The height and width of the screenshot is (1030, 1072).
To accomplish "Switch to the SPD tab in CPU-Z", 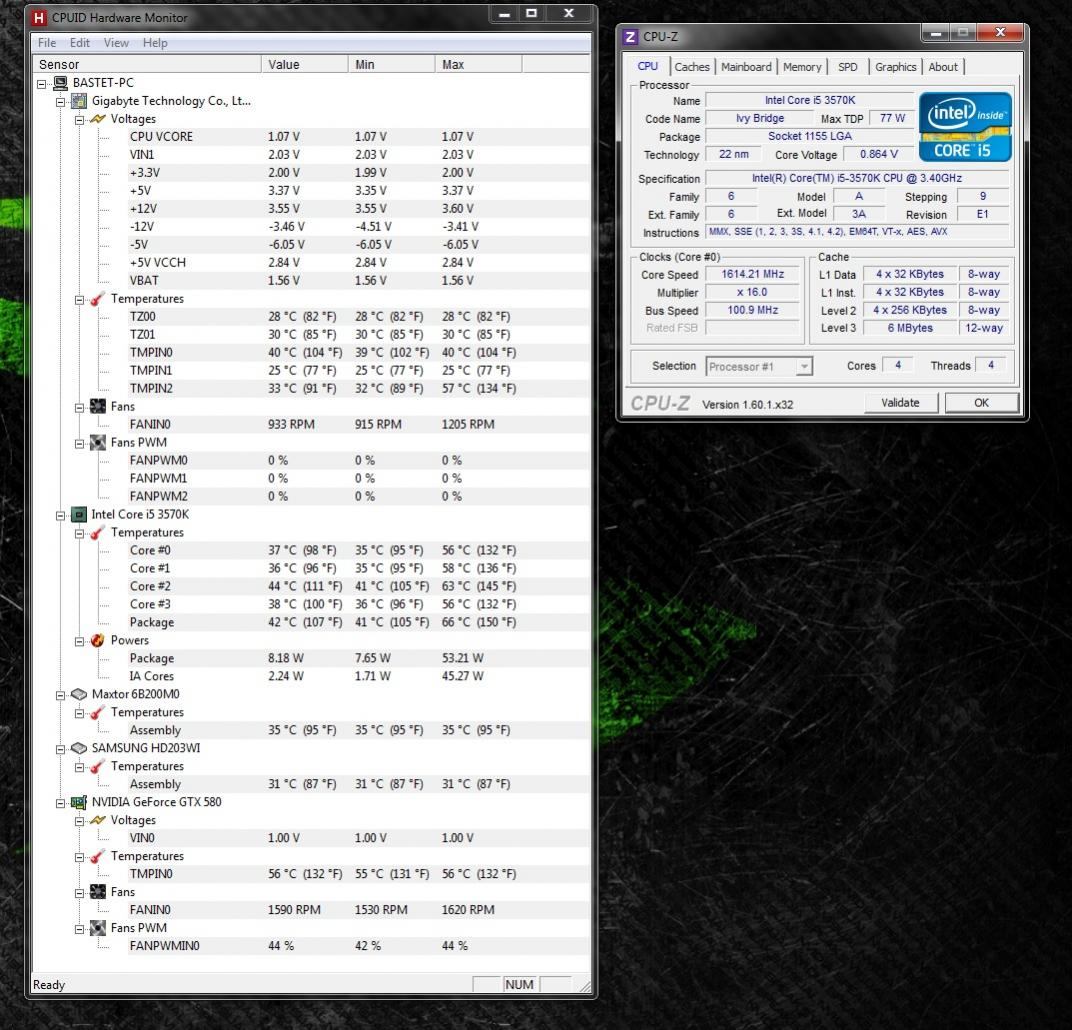I will (848, 67).
